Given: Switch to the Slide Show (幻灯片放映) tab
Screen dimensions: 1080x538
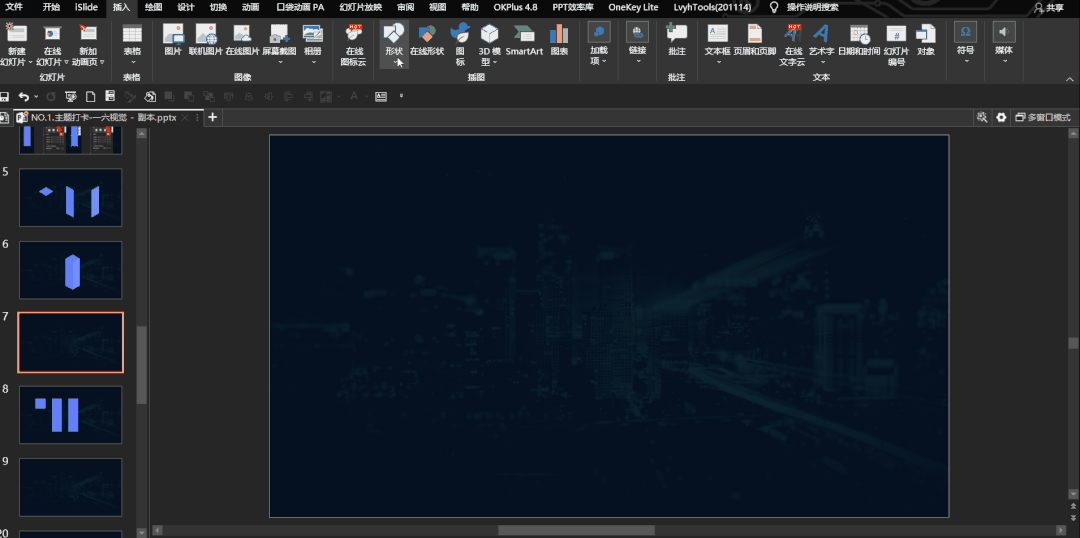Looking at the screenshot, I should (x=360, y=8).
